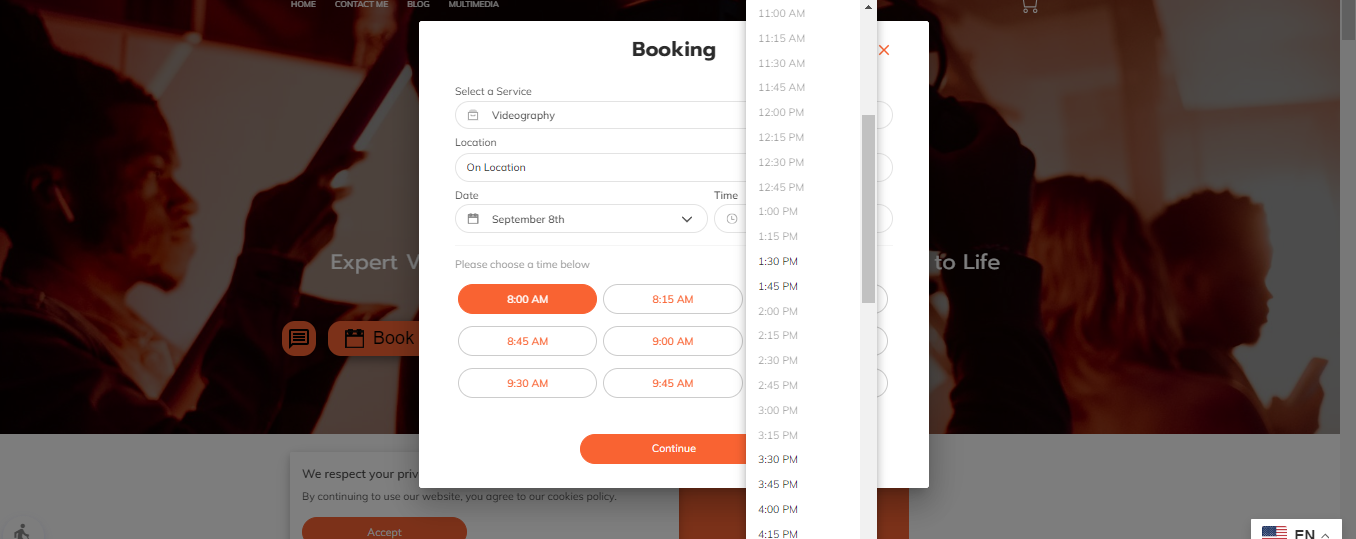Click the shopping cart icon
1356x539 pixels.
1029,6
